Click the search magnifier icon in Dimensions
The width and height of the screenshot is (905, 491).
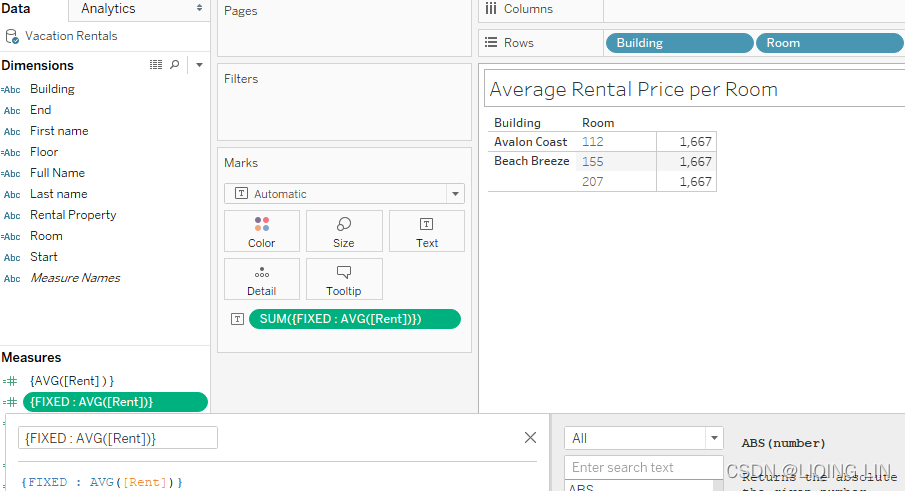(174, 65)
